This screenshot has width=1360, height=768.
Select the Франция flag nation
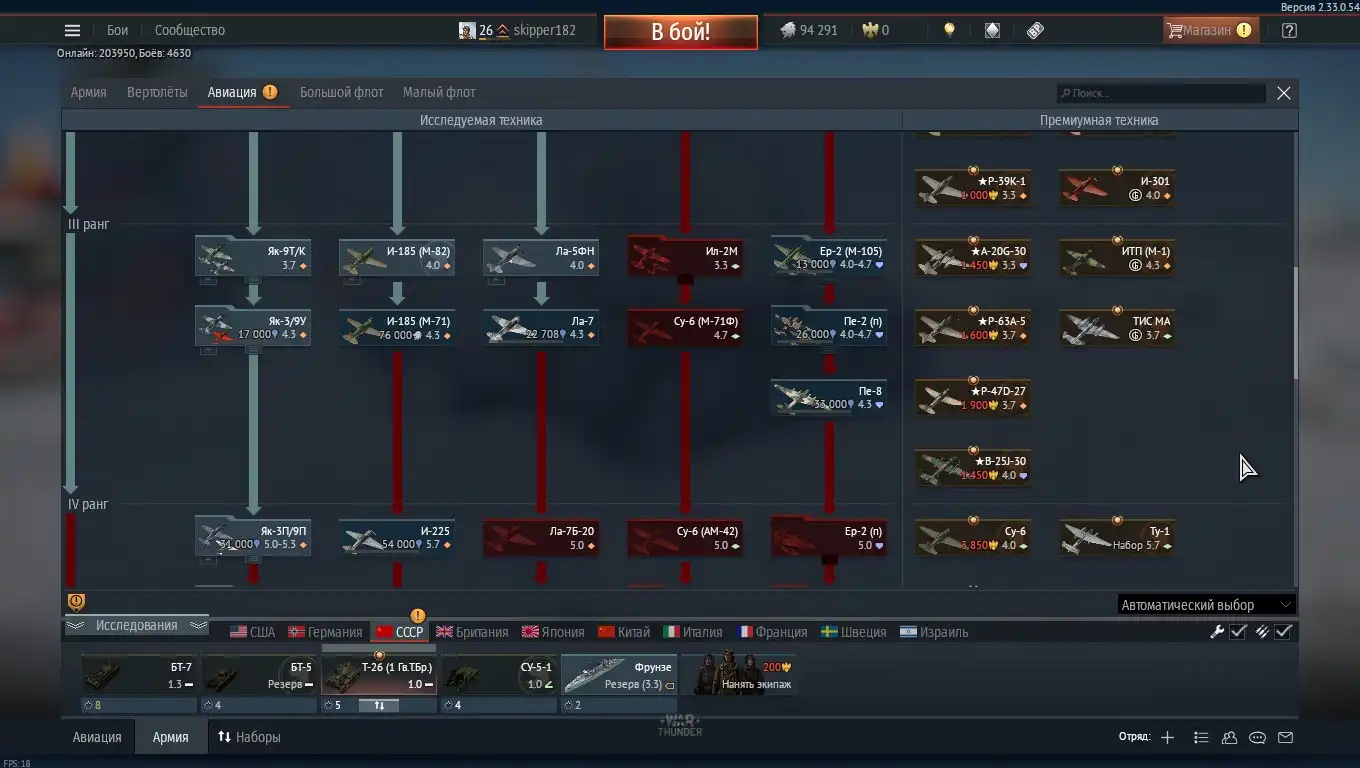772,632
